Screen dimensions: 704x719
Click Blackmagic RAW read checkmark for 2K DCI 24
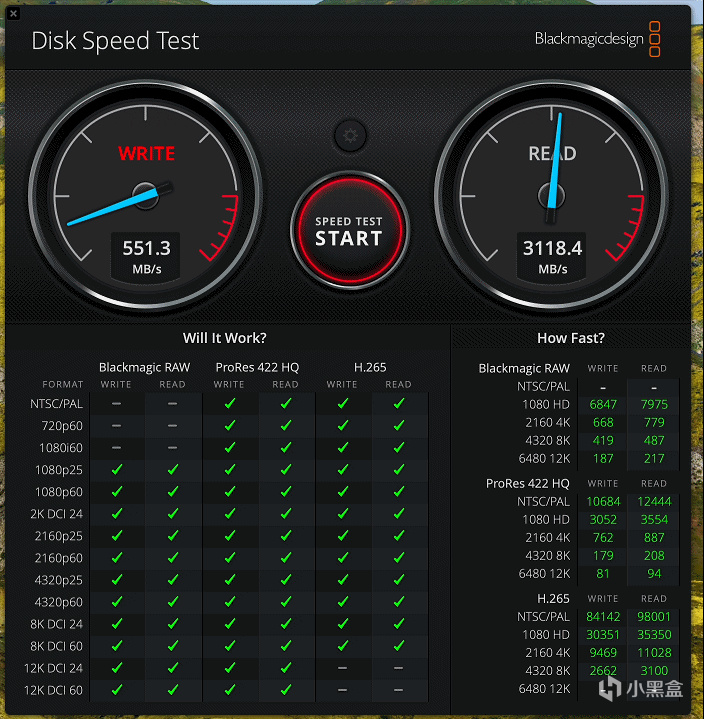pos(173,514)
